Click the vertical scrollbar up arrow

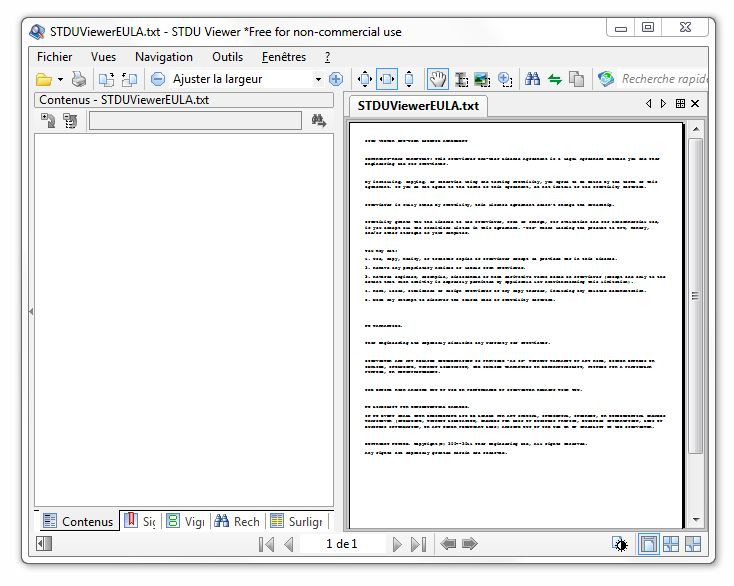696,129
